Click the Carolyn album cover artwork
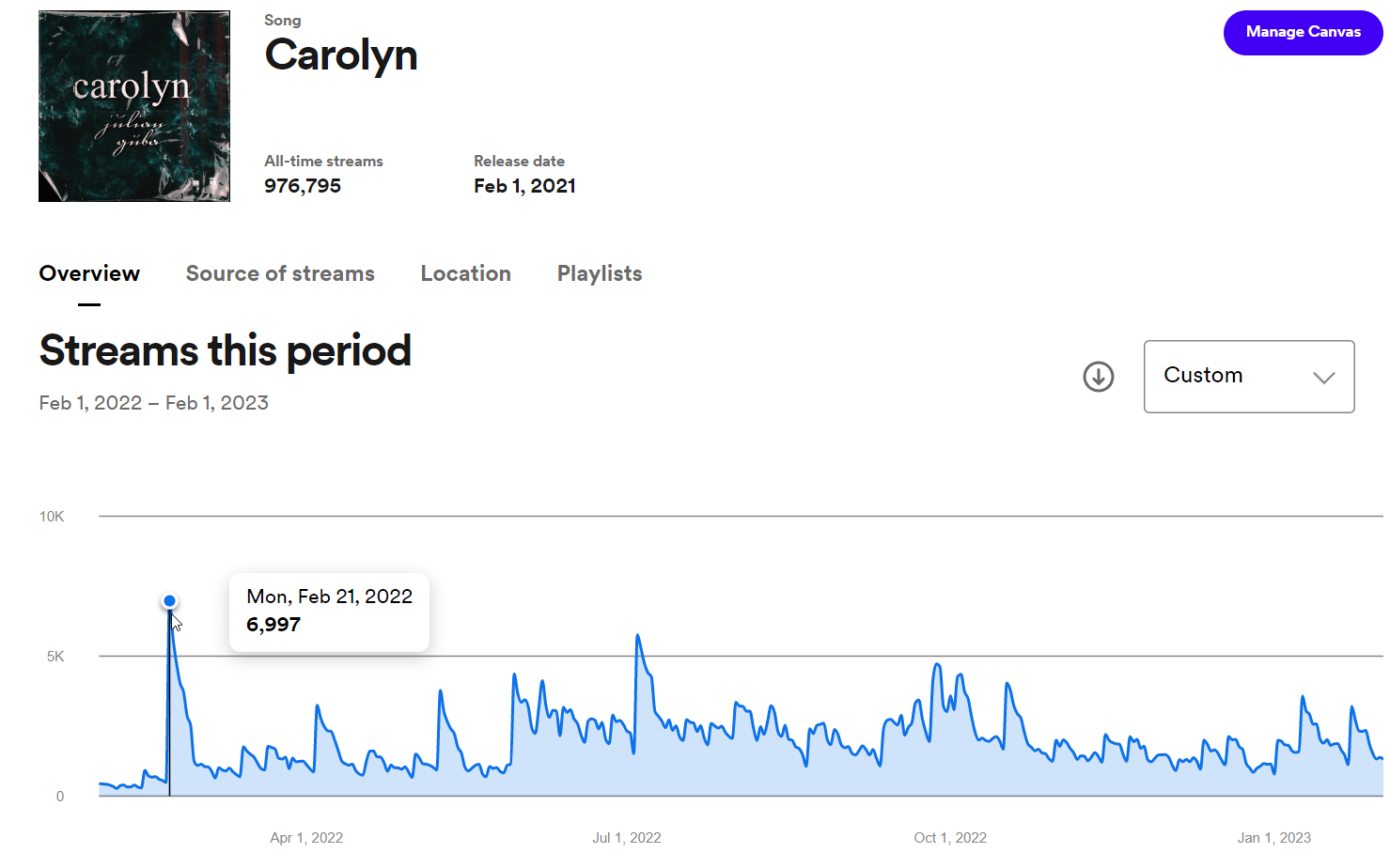 [134, 106]
